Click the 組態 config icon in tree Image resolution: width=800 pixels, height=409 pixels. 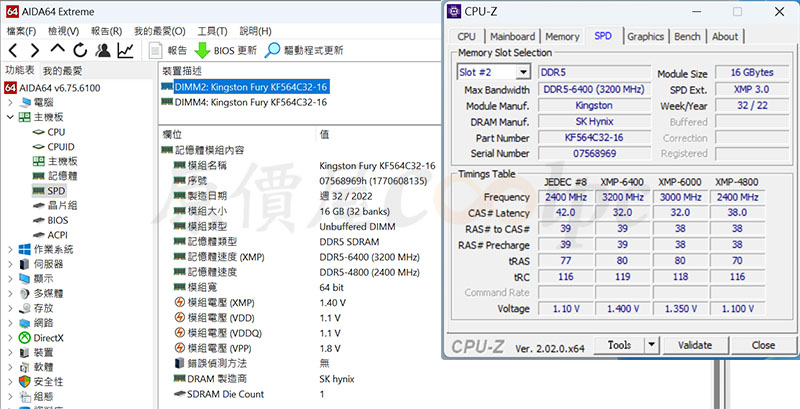[24, 396]
